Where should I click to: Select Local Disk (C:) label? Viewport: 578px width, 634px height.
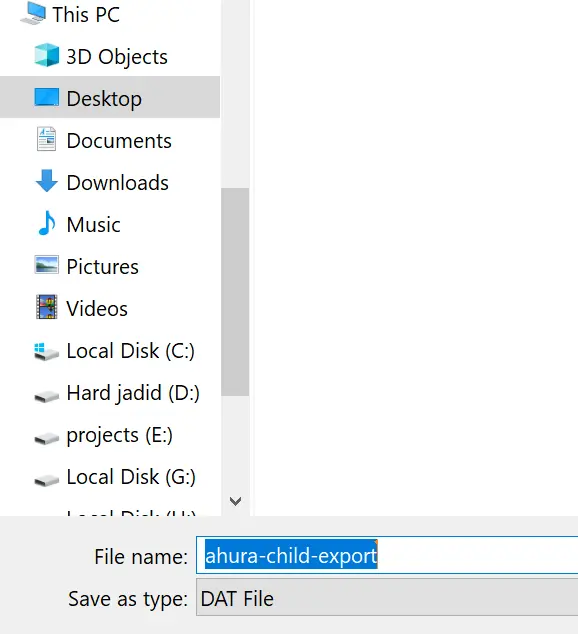click(131, 351)
